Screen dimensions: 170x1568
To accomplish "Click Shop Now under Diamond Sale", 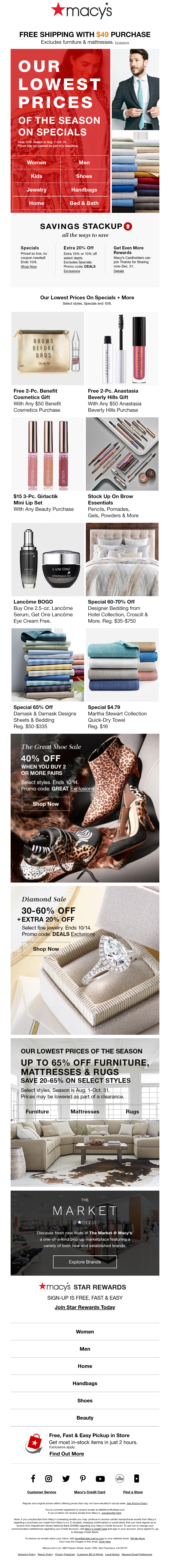I will [46, 948].
